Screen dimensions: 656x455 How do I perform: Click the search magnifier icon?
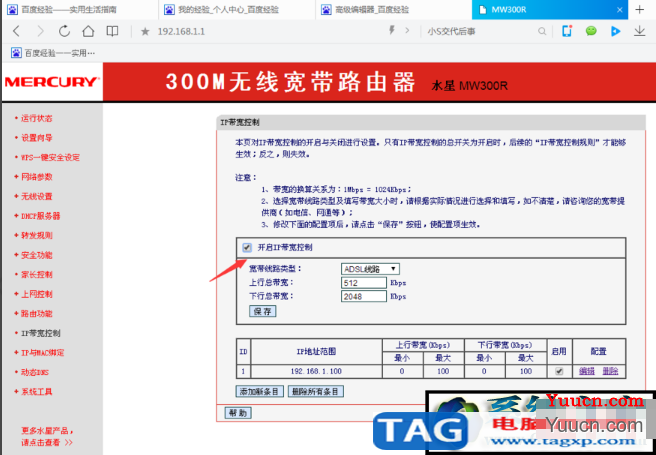coord(542,31)
